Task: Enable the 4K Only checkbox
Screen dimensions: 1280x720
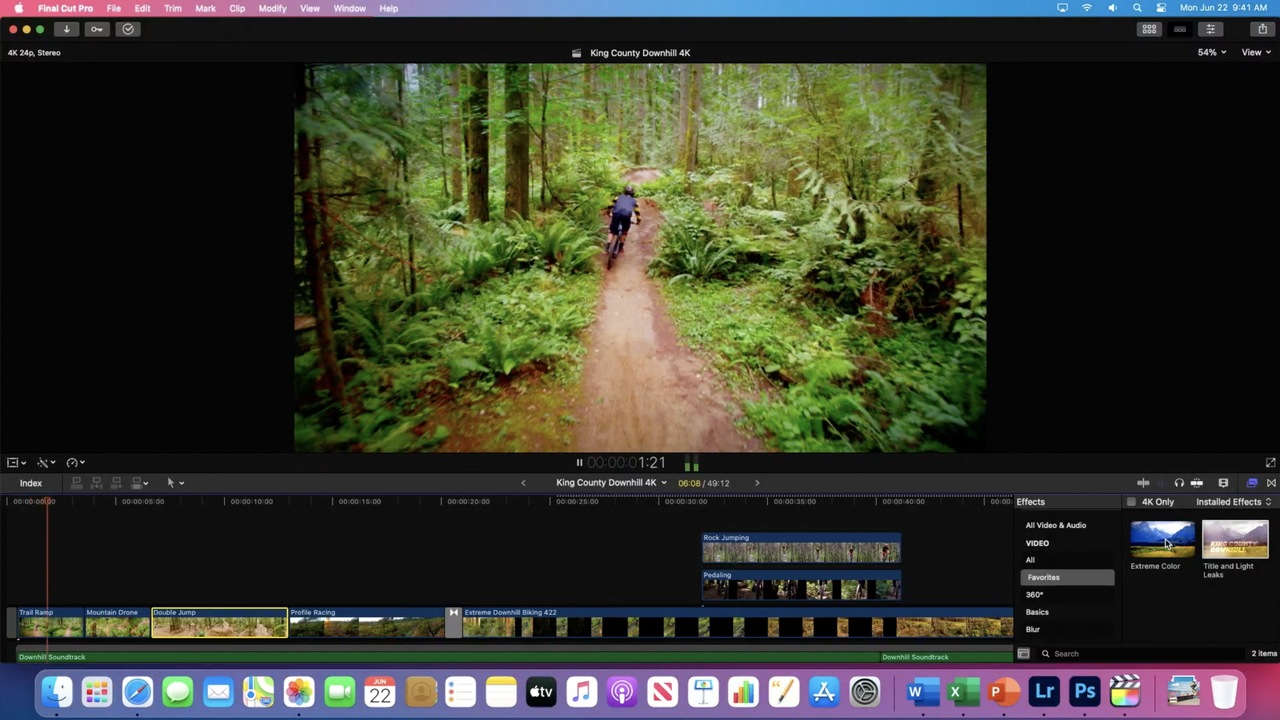Action: (x=1131, y=502)
